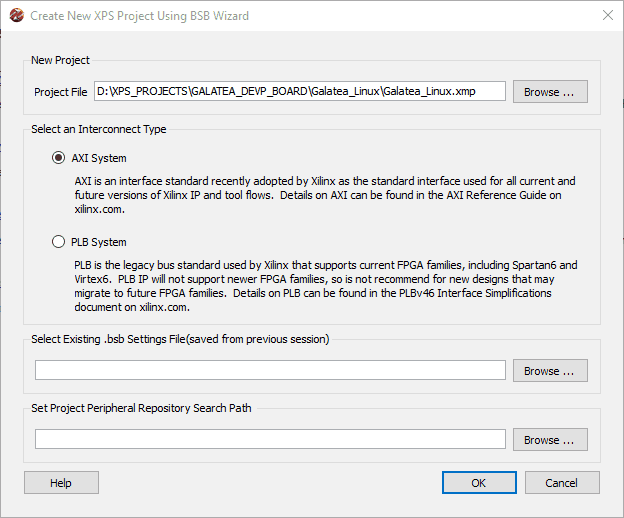Click the Peripheral Repository Search Path field
624x518 pixels.
[270, 440]
